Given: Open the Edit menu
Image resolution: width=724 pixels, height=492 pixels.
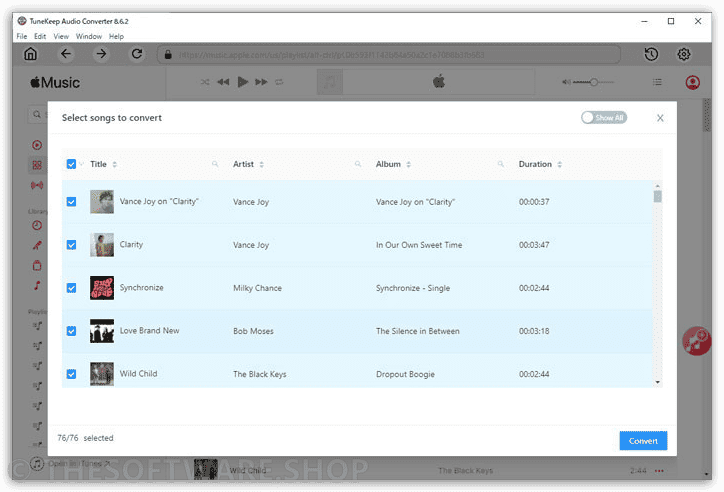Looking at the screenshot, I should 40,36.
